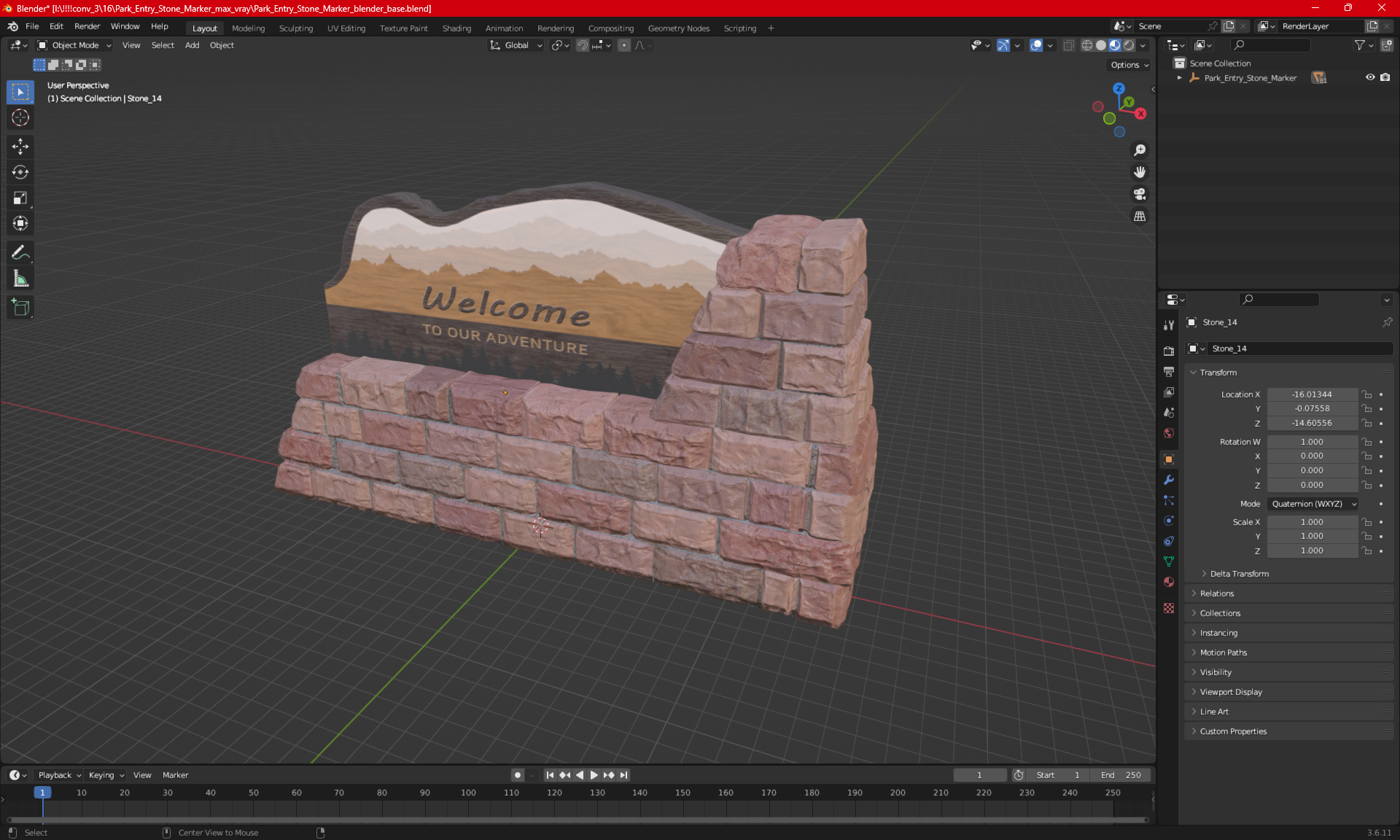This screenshot has width=1400, height=840.
Task: Open the Render menu
Action: coord(87,26)
